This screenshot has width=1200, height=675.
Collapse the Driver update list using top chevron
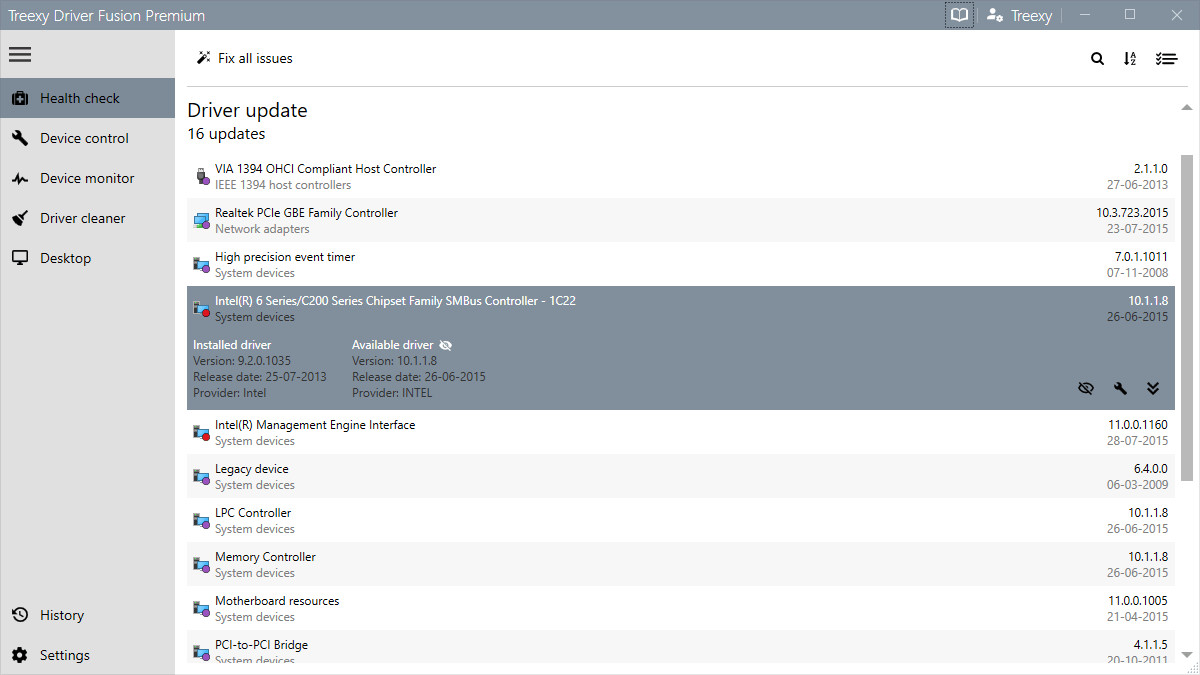(1186, 105)
